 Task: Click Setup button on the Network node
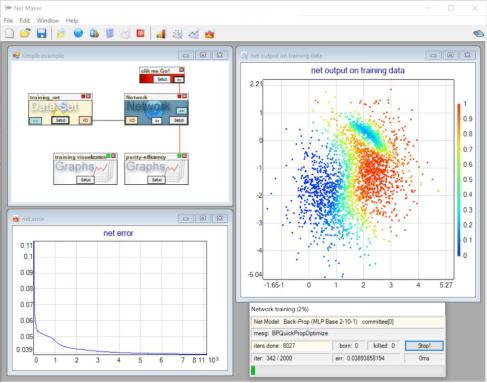click(178, 120)
